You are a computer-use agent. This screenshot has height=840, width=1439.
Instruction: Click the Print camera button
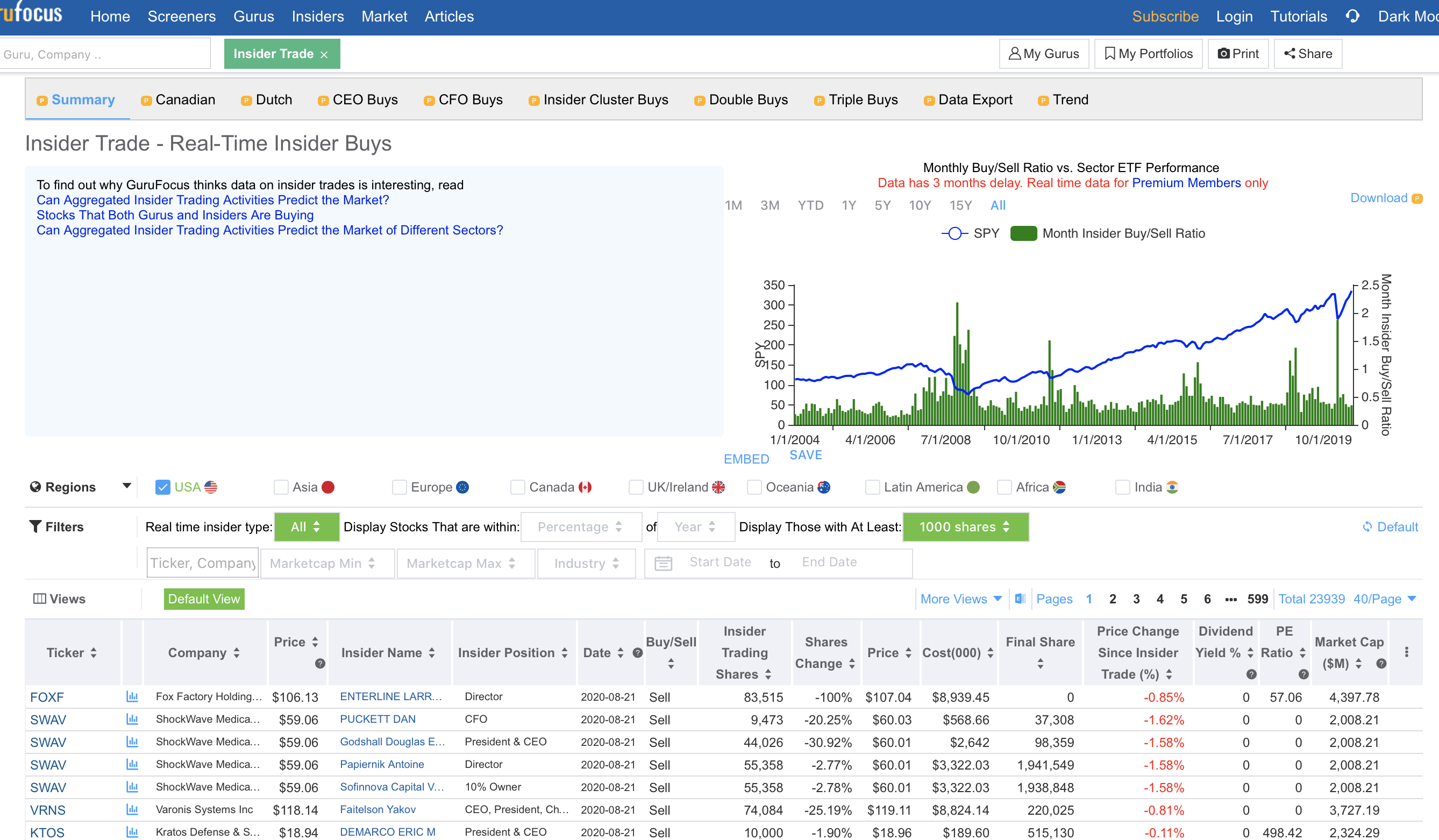click(x=1238, y=54)
